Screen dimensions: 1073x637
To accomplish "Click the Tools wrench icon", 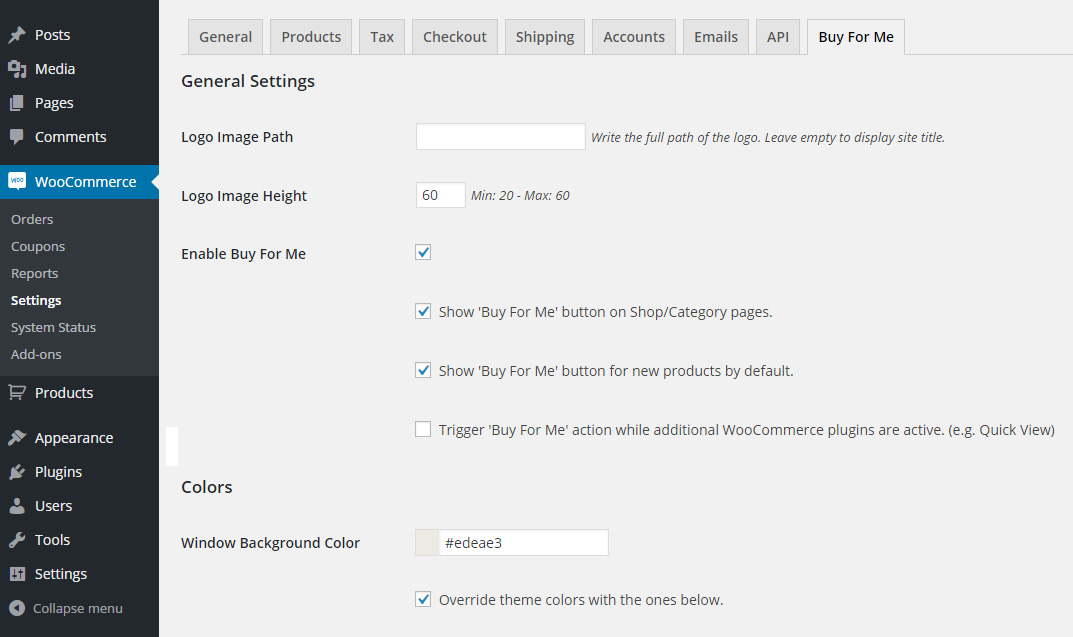I will [17, 540].
